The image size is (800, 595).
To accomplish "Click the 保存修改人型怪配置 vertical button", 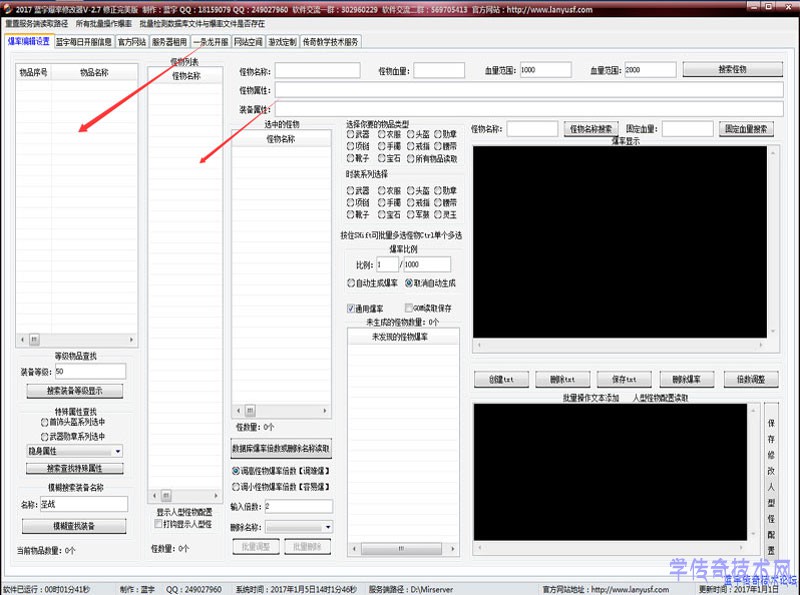I will (770, 480).
